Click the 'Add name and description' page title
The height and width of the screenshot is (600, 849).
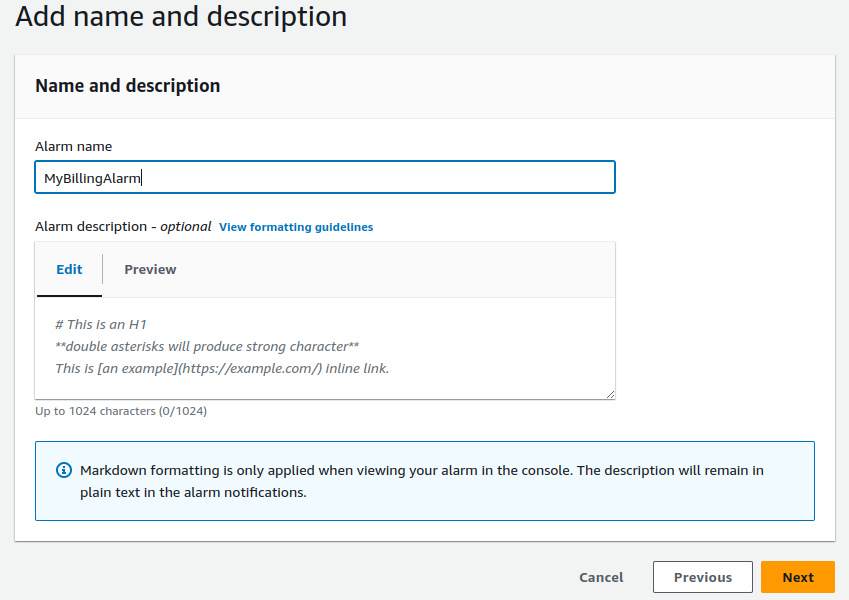(x=181, y=16)
